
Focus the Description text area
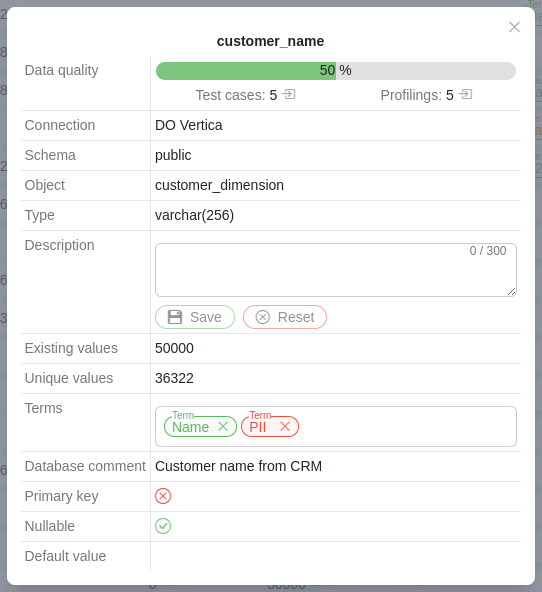(x=336, y=270)
